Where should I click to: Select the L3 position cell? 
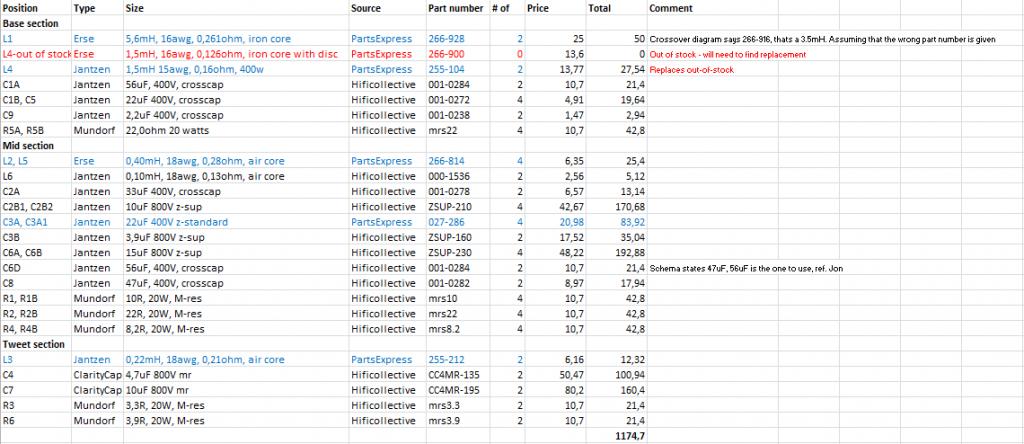coord(36,360)
